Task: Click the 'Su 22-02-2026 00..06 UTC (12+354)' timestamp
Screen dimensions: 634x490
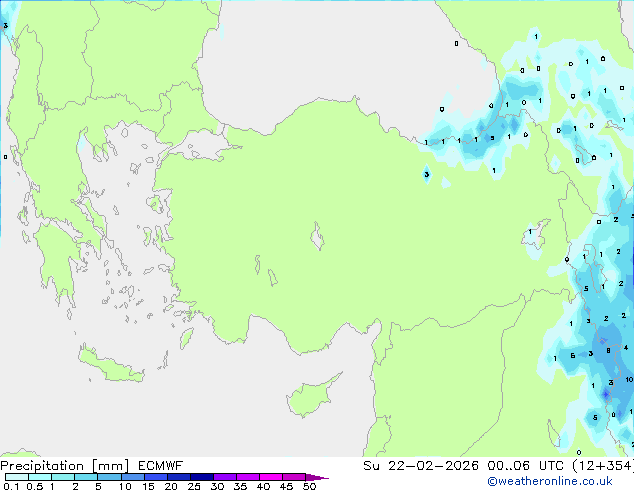Action: 498,466
